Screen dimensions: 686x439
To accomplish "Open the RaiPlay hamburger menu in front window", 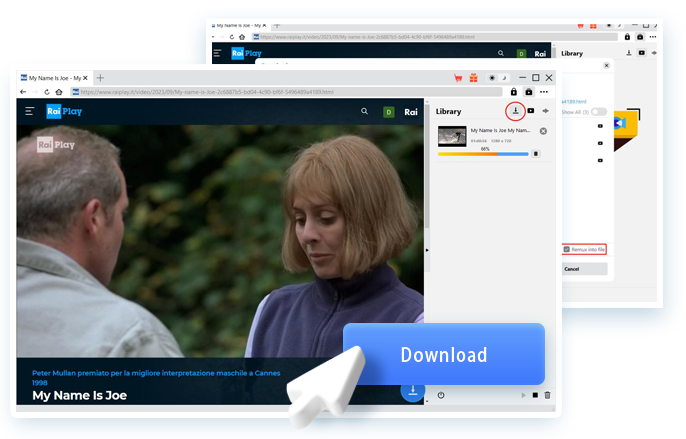I will [30, 111].
